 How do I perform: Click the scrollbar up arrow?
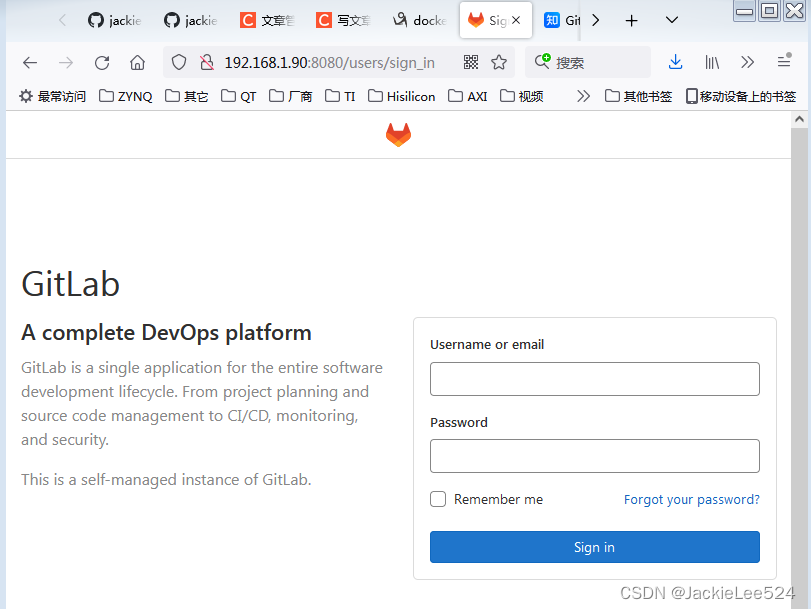coord(799,119)
